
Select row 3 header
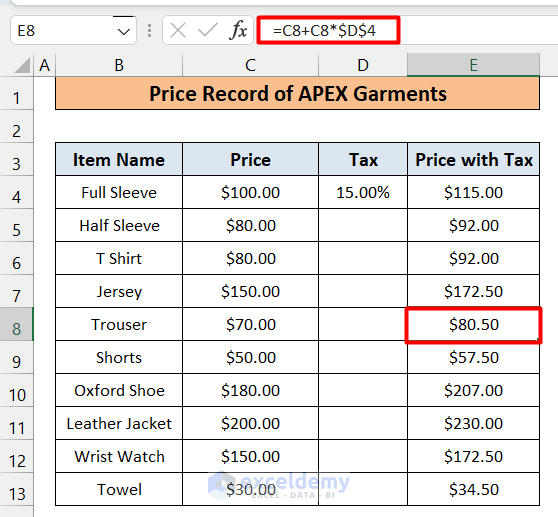[16, 159]
